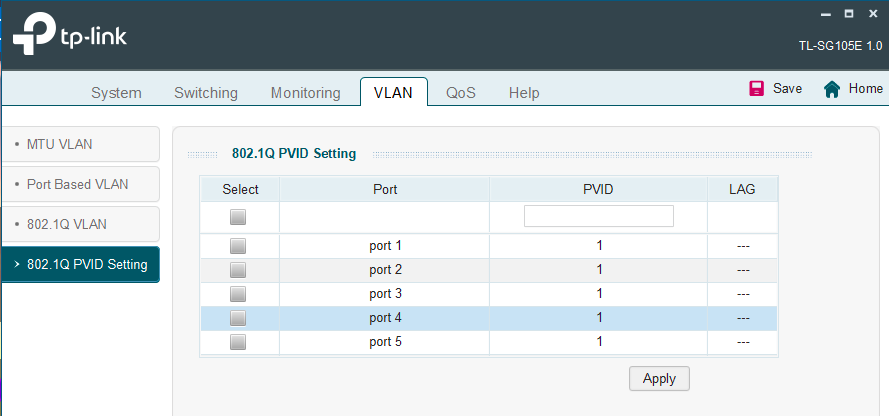Image resolution: width=889 pixels, height=416 pixels.
Task: Go to the Monitoring tab
Action: pos(305,93)
